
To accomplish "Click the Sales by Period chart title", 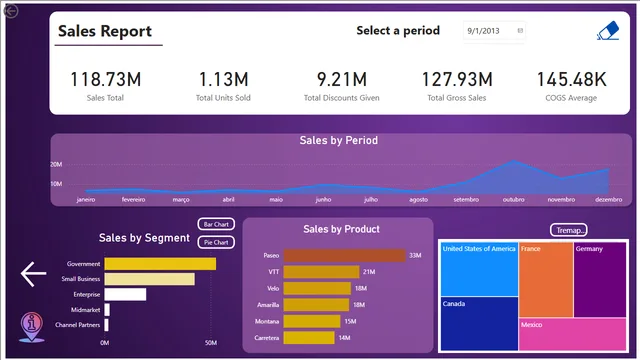I will tap(338, 140).
